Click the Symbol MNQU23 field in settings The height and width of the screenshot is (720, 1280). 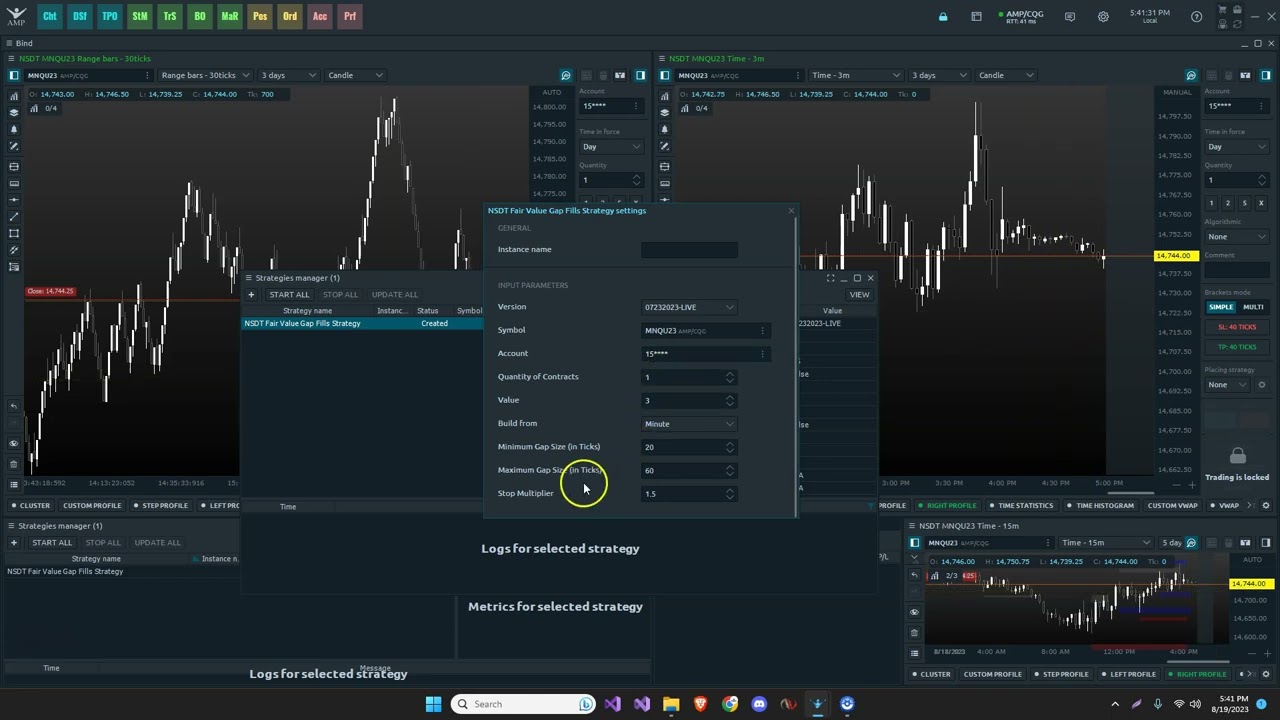click(x=706, y=331)
